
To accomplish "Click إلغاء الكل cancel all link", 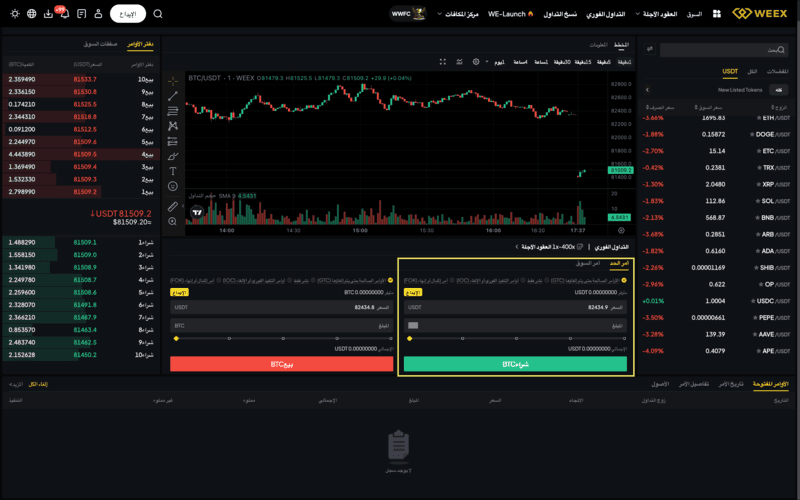I will click(x=38, y=384).
